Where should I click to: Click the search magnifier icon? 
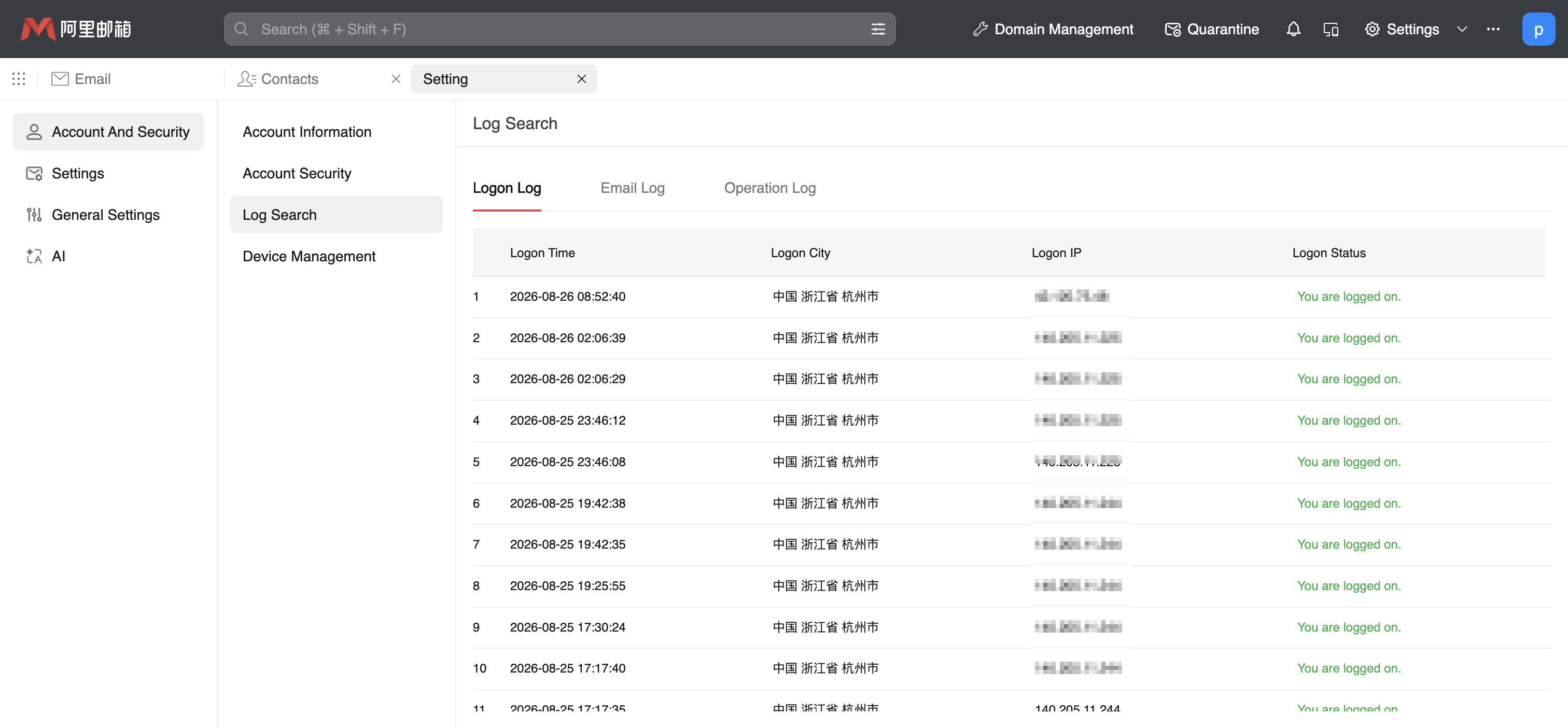241,29
